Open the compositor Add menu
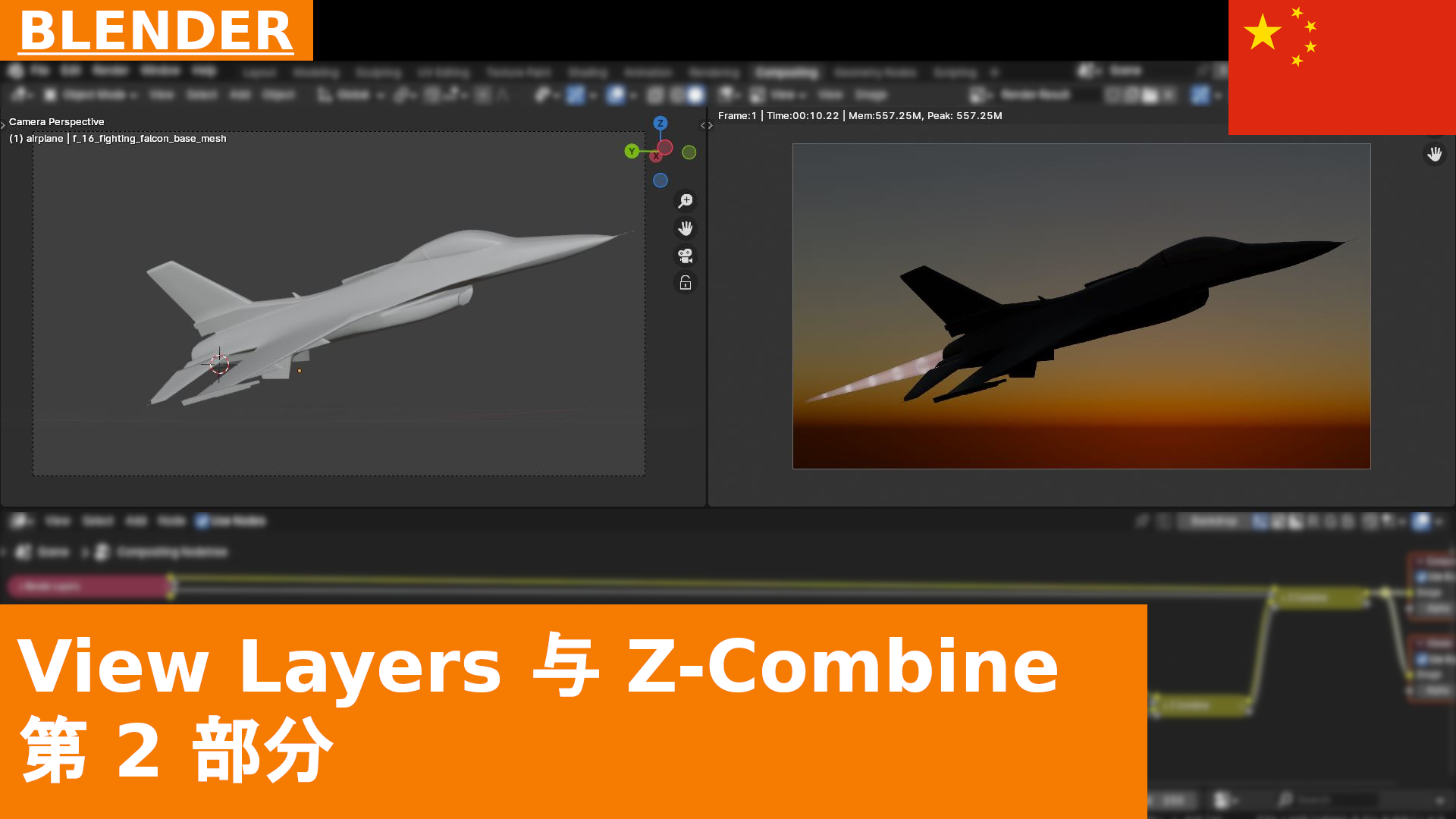This screenshot has height=819, width=1456. [136, 521]
